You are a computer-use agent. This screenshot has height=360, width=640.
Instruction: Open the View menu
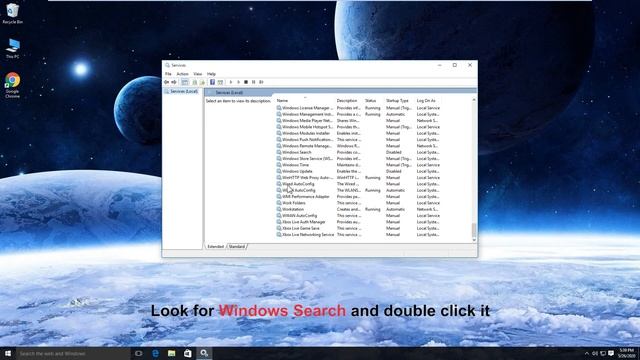(198, 74)
